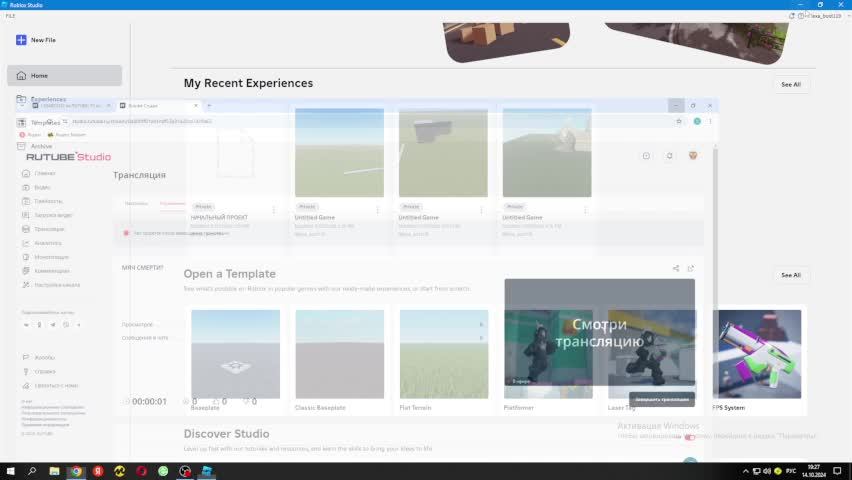Image resolution: width=852 pixels, height=480 pixels.
Task: Open the Roblox account dropdown at top right
Action: coord(826,16)
